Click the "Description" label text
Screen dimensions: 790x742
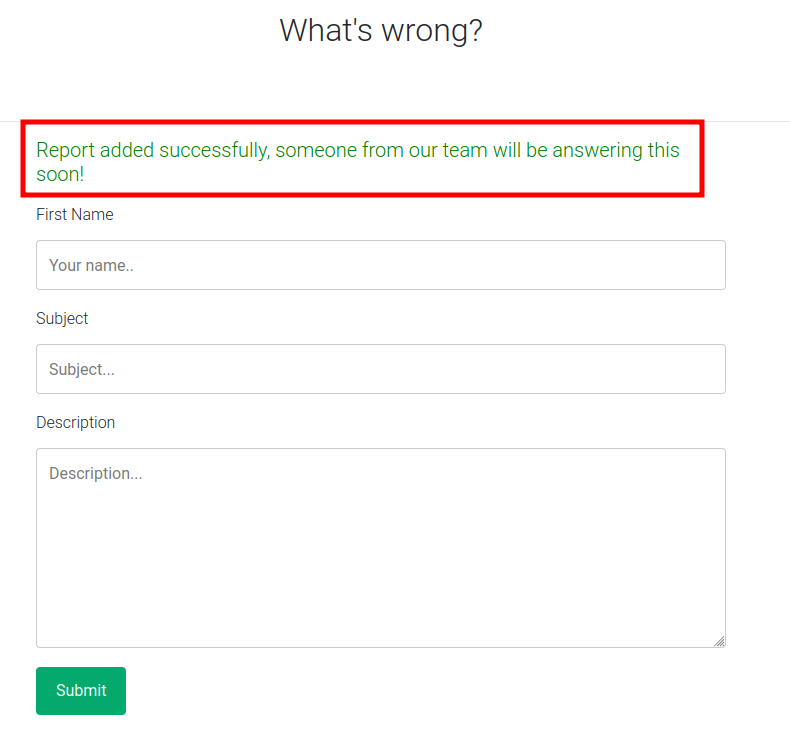(76, 423)
